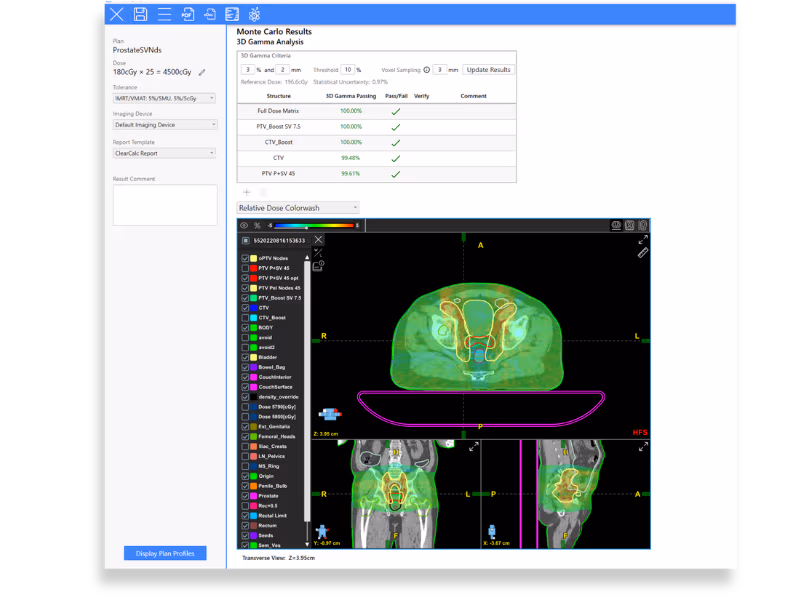The width and height of the screenshot is (800, 600).
Task: Click the atom (Monte Carlo) toolbar icon
Action: point(255,14)
